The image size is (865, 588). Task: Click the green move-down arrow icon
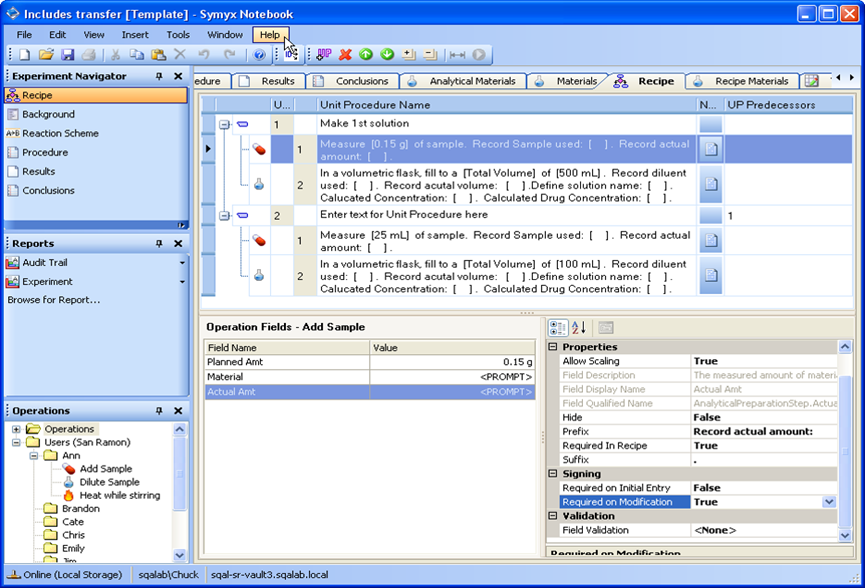pyautogui.click(x=387, y=54)
